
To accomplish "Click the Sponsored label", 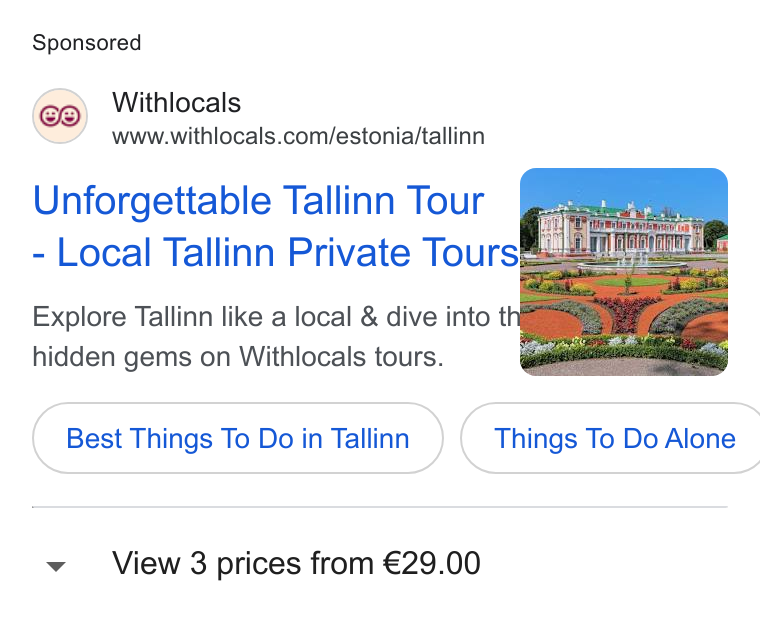I will click(87, 43).
